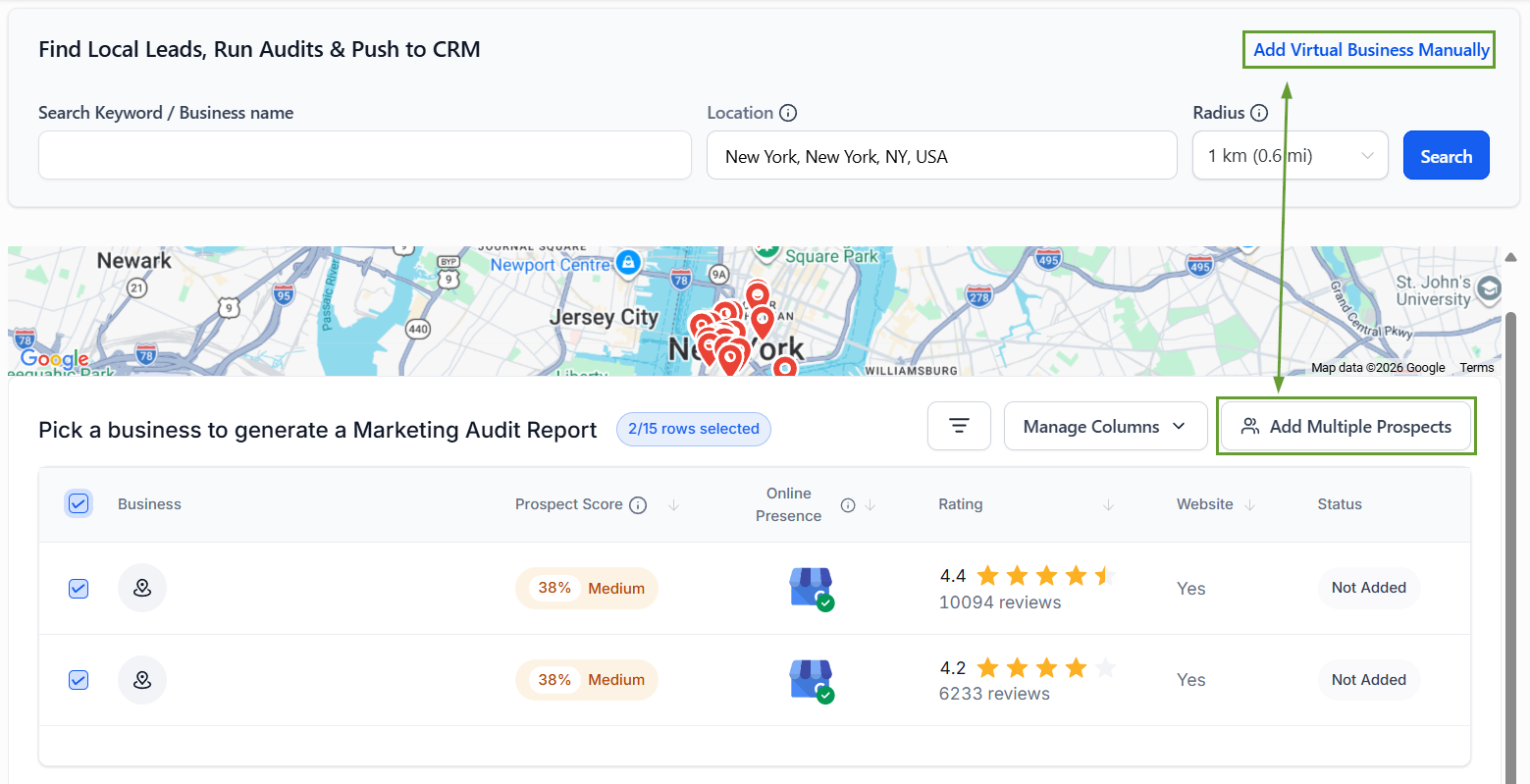This screenshot has width=1530, height=784.
Task: Toggle the select-all header checkbox
Action: 79,504
